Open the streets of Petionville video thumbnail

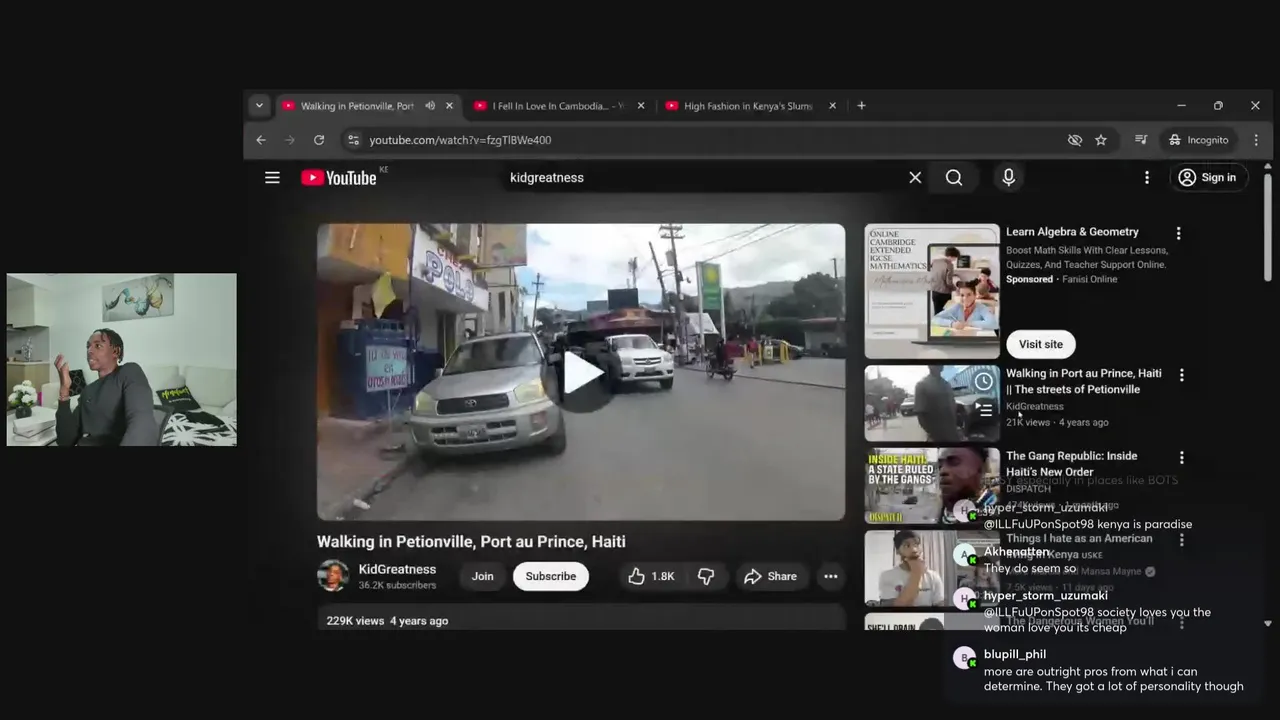click(x=932, y=403)
